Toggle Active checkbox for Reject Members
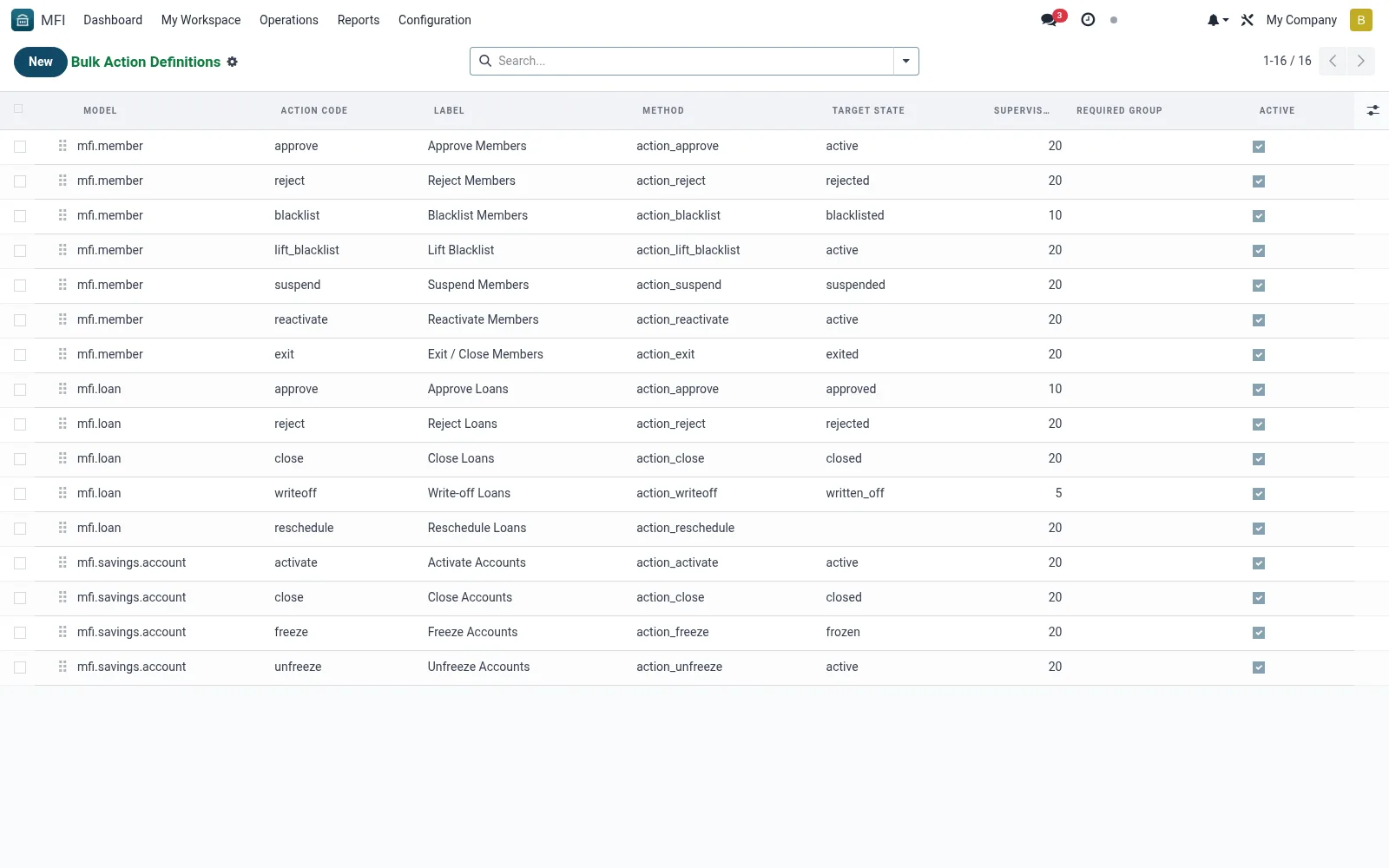The image size is (1389, 868). coord(1259,181)
